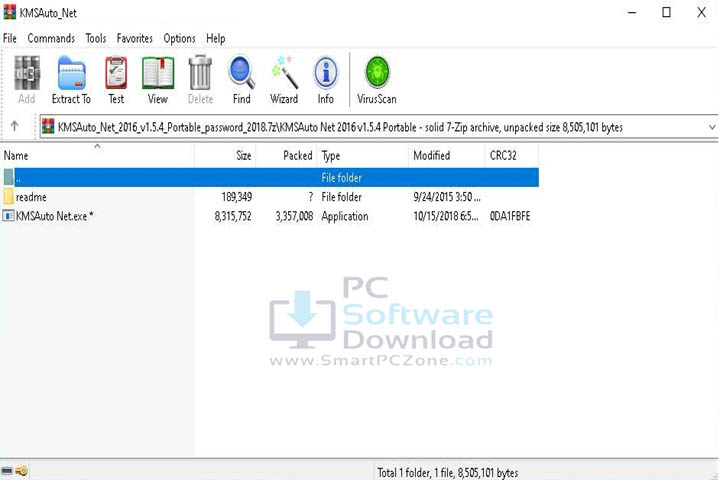Open the Help menu
The width and height of the screenshot is (720, 480).
click(215, 38)
